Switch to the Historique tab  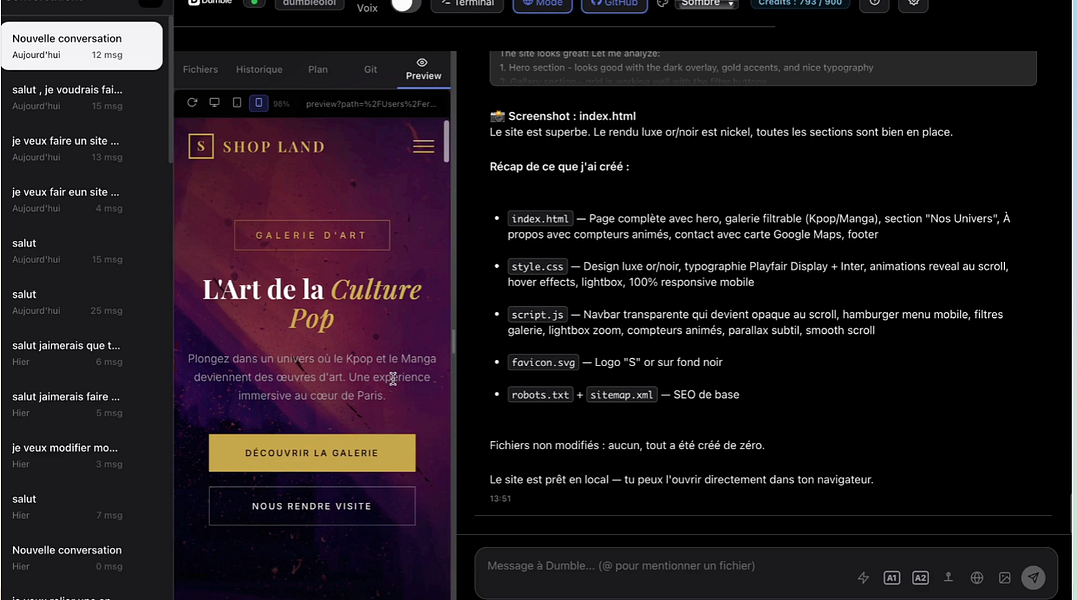(x=259, y=69)
